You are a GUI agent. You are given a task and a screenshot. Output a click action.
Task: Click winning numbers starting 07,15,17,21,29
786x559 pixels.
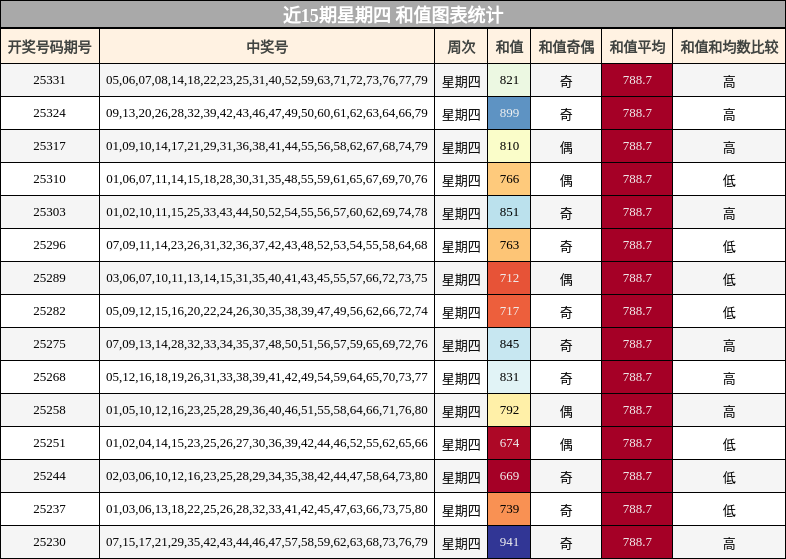(x=267, y=542)
